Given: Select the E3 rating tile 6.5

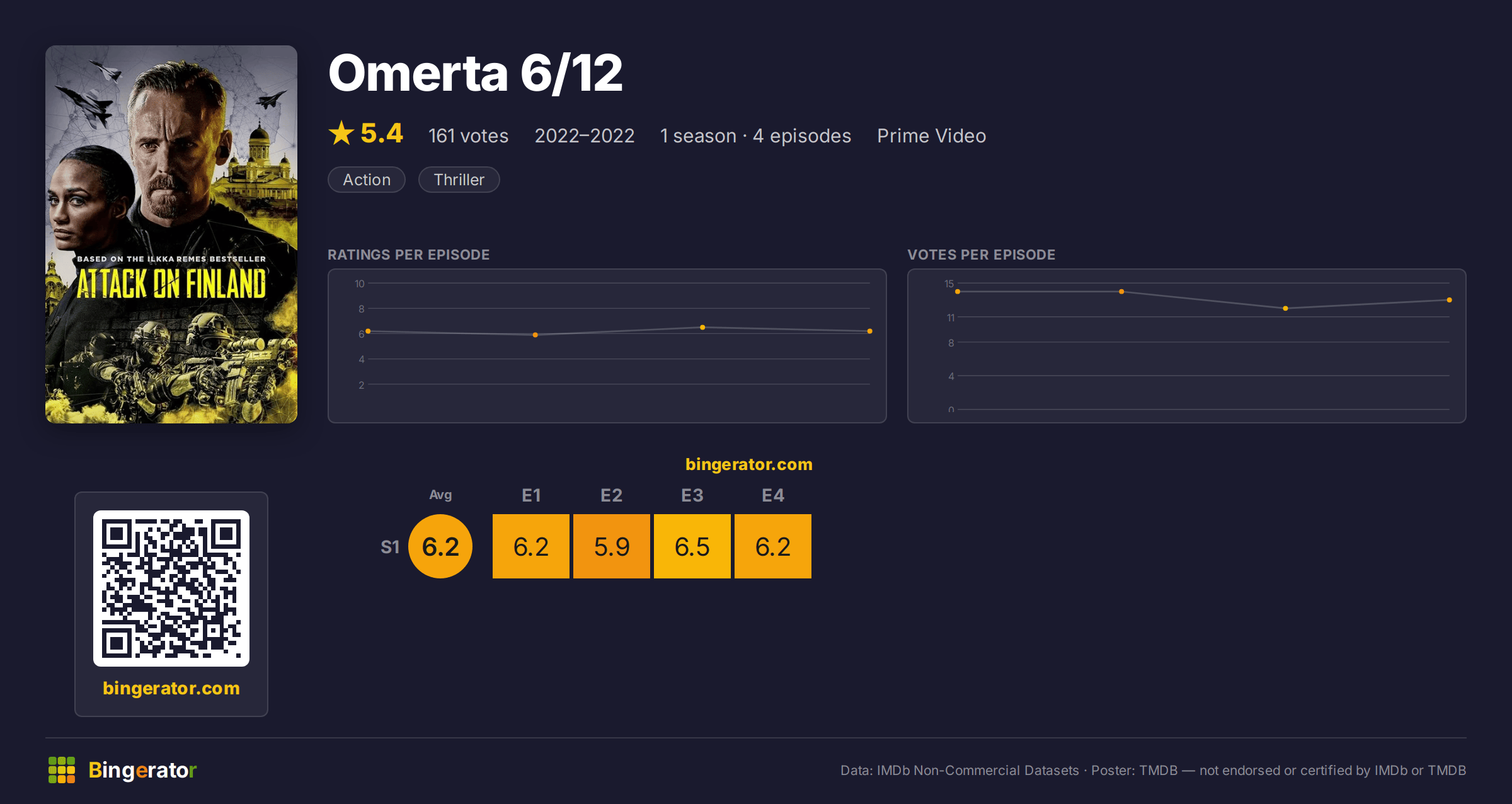Looking at the screenshot, I should coord(692,546).
